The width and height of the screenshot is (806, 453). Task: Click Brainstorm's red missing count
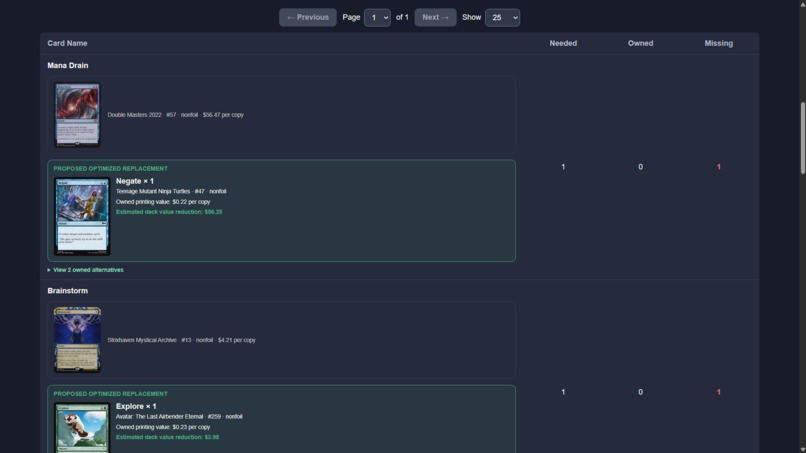(x=719, y=392)
